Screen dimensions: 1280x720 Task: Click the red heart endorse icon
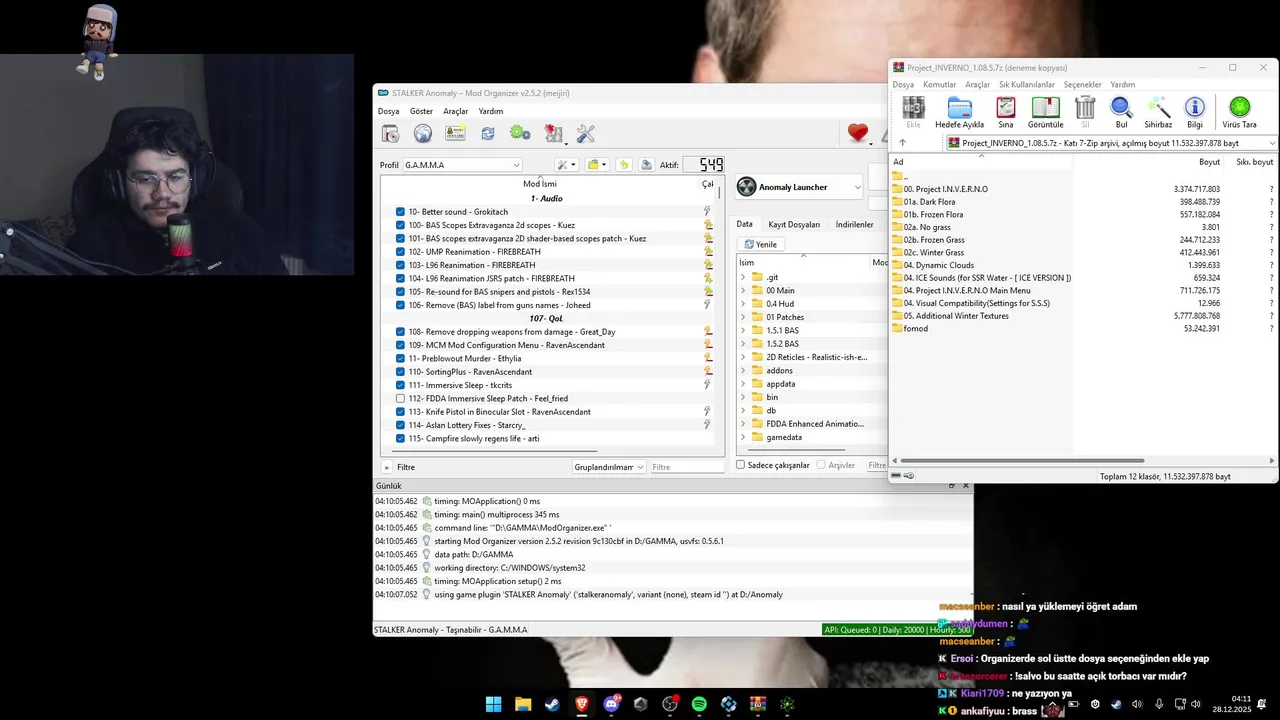[858, 133]
